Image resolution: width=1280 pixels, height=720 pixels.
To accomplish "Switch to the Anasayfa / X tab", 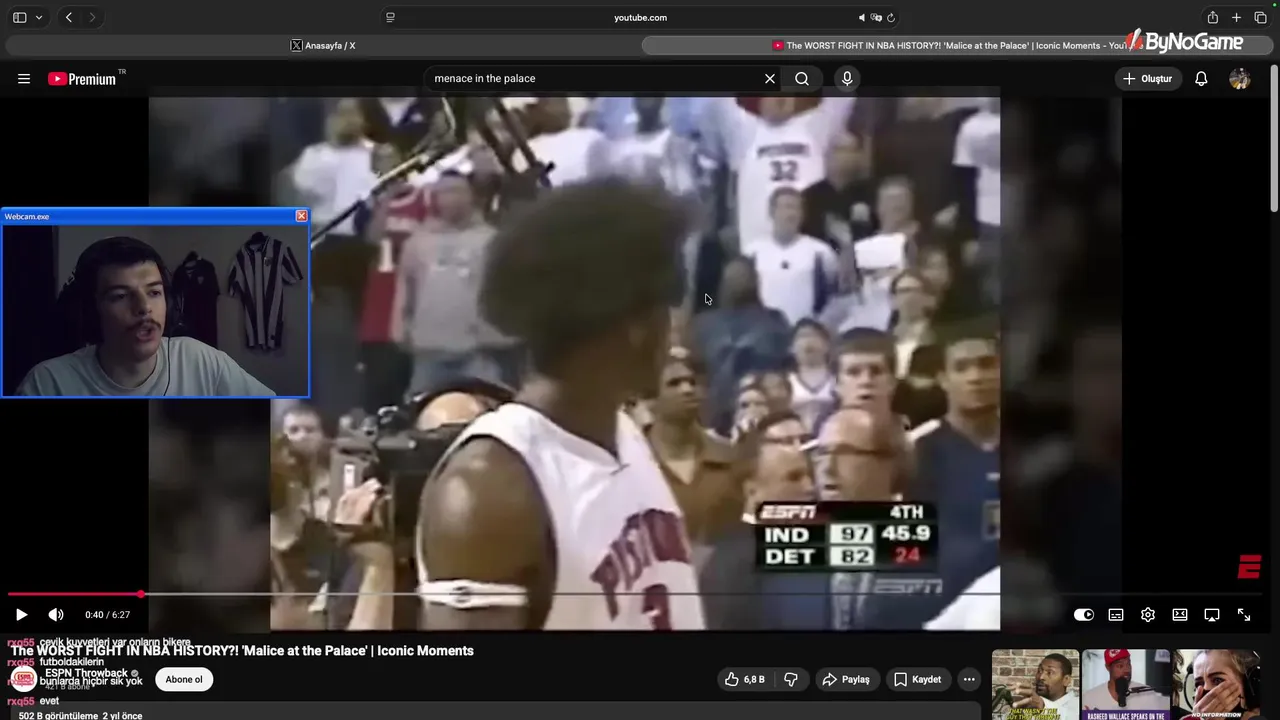I will 323,45.
